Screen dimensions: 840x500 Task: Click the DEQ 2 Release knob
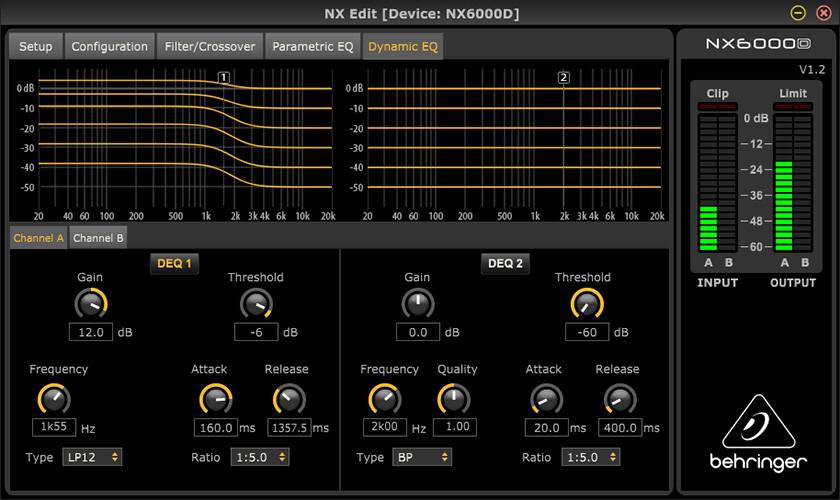pyautogui.click(x=619, y=399)
